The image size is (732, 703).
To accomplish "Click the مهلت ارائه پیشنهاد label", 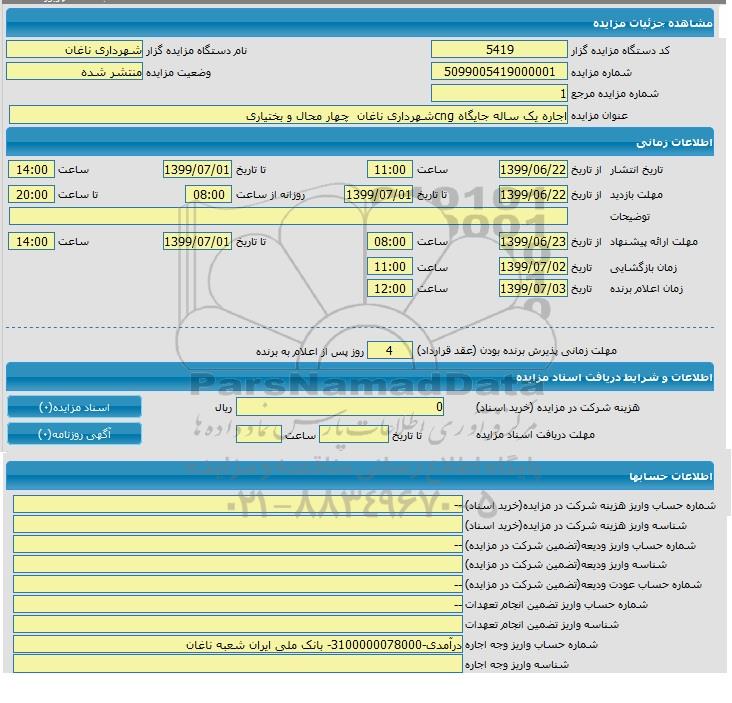I will pyautogui.click(x=654, y=241).
